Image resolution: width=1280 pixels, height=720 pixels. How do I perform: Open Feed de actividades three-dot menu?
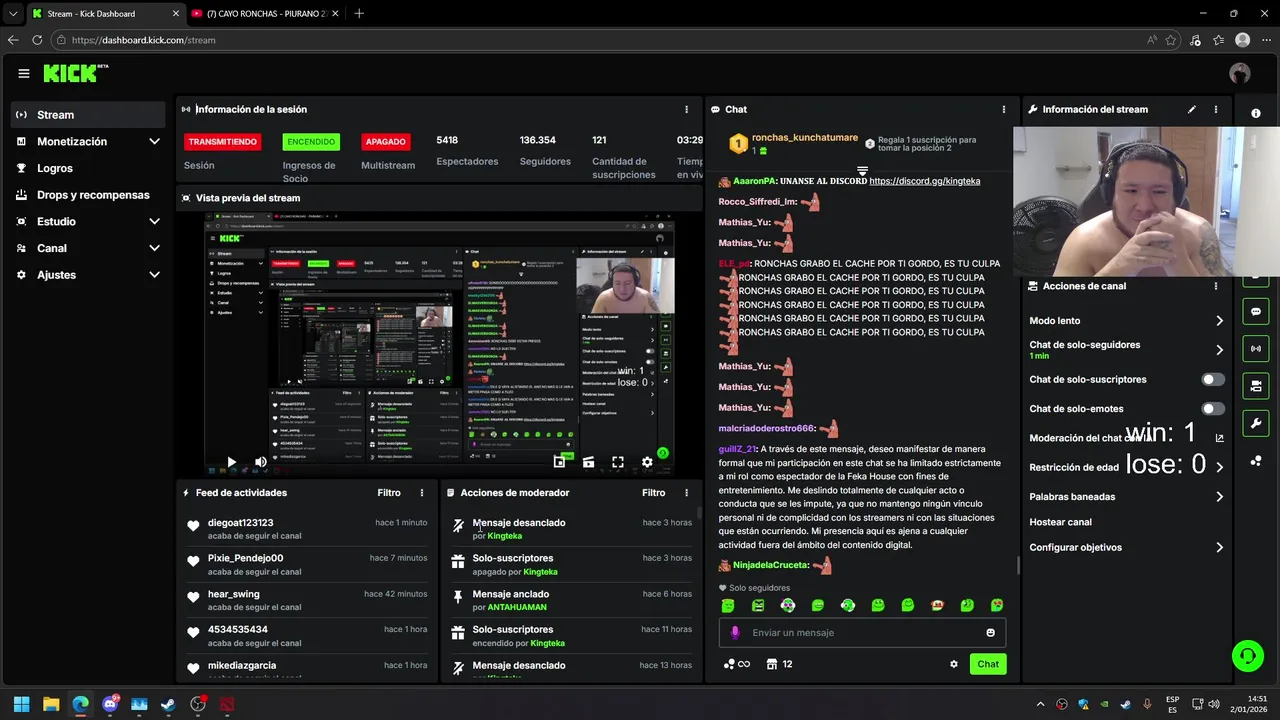[422, 493]
